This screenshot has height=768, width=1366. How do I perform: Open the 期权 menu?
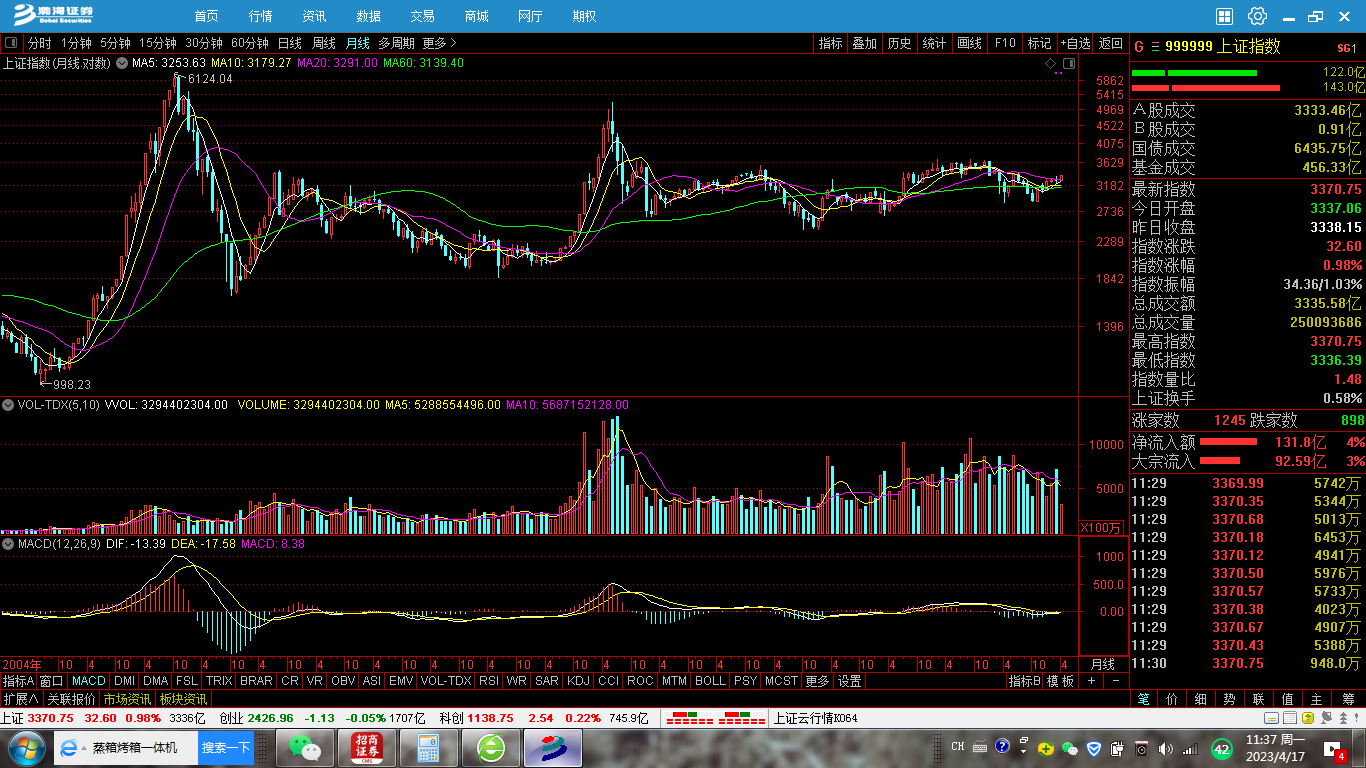(x=585, y=16)
